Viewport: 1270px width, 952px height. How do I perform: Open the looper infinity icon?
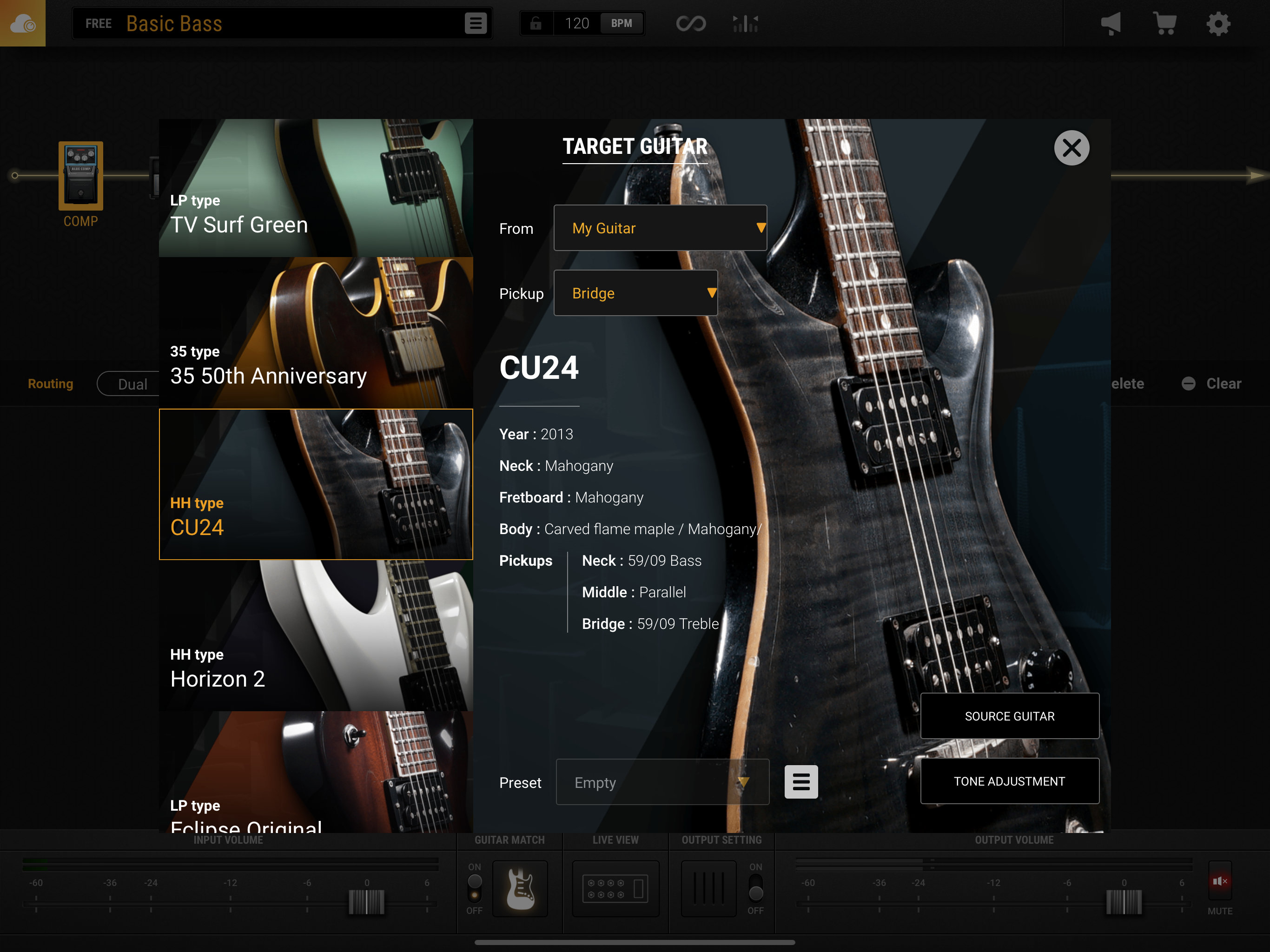point(691,24)
